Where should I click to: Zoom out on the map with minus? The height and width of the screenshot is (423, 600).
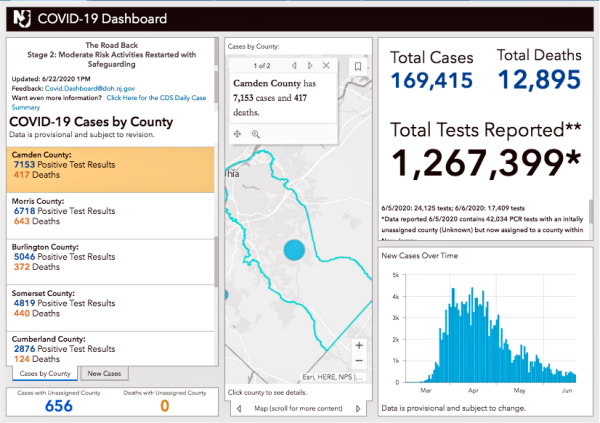click(x=359, y=361)
